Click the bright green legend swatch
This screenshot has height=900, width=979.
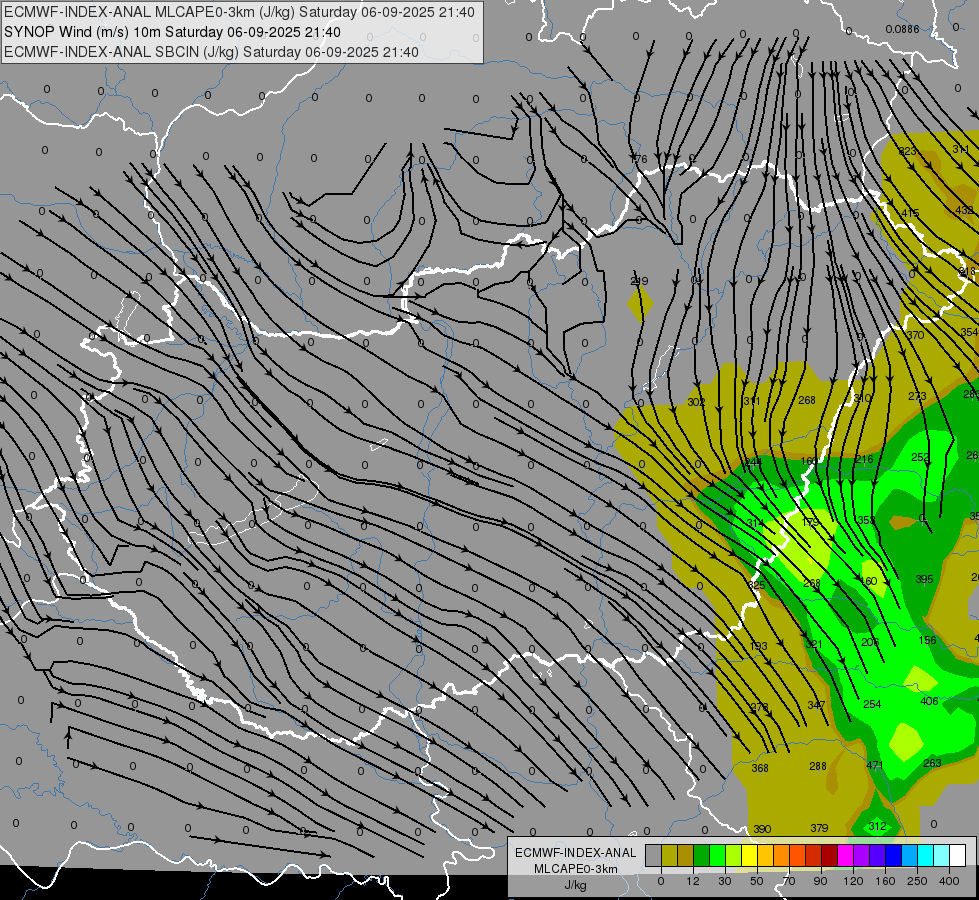717,855
